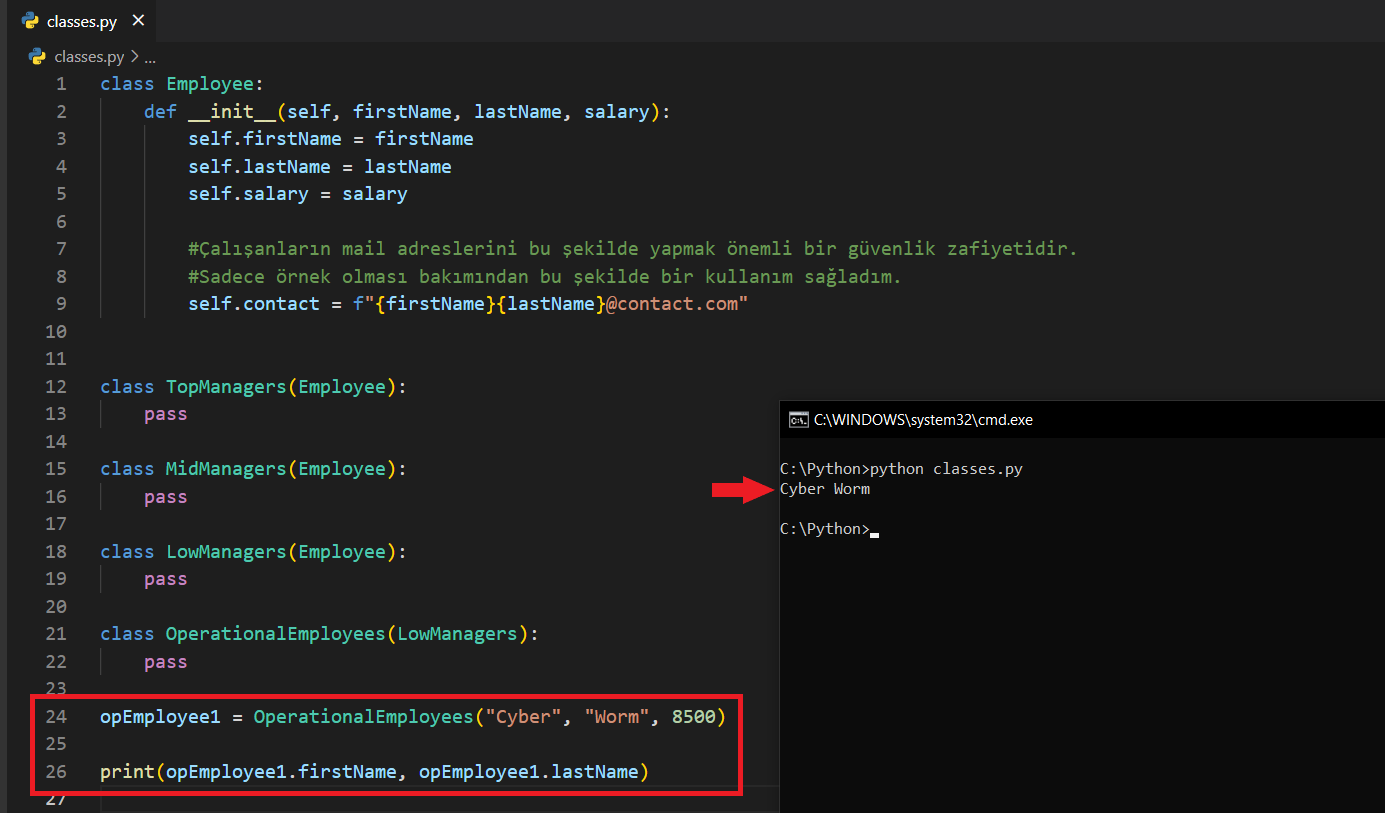This screenshot has height=813, width=1385.
Task: Click the red arrow pointing to output
Action: [741, 489]
